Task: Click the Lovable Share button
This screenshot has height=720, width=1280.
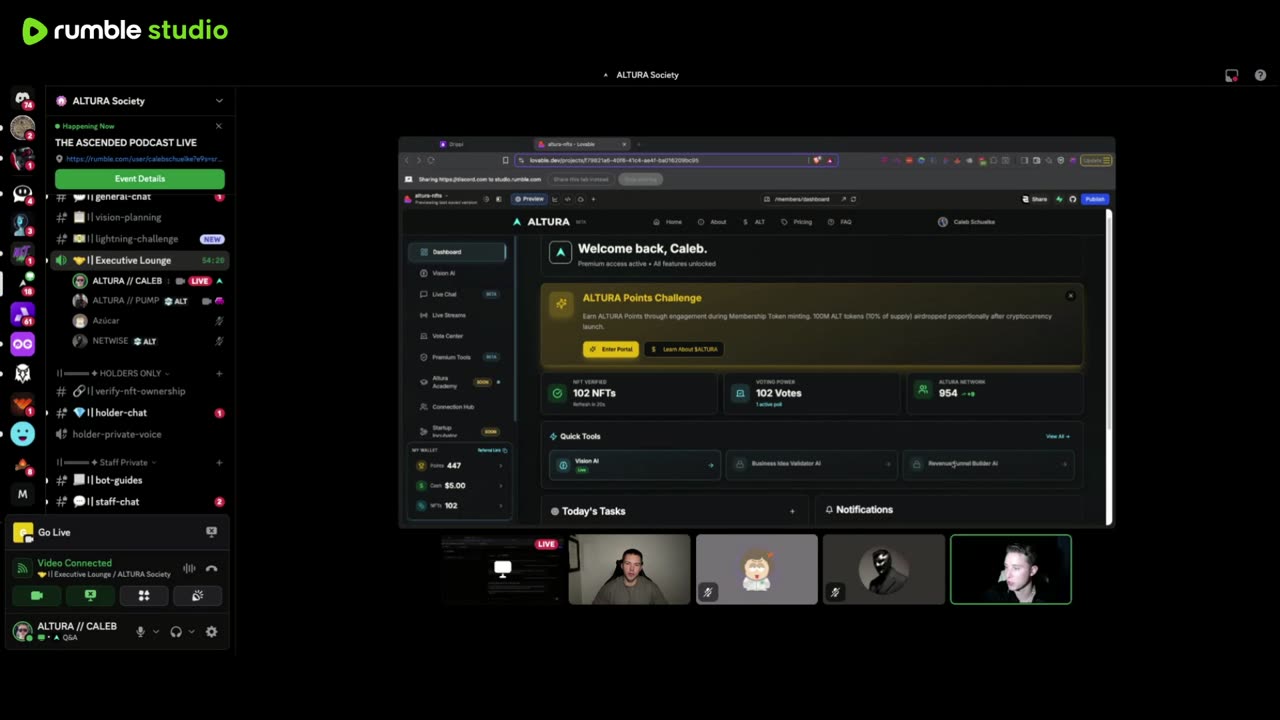Action: (x=1035, y=199)
